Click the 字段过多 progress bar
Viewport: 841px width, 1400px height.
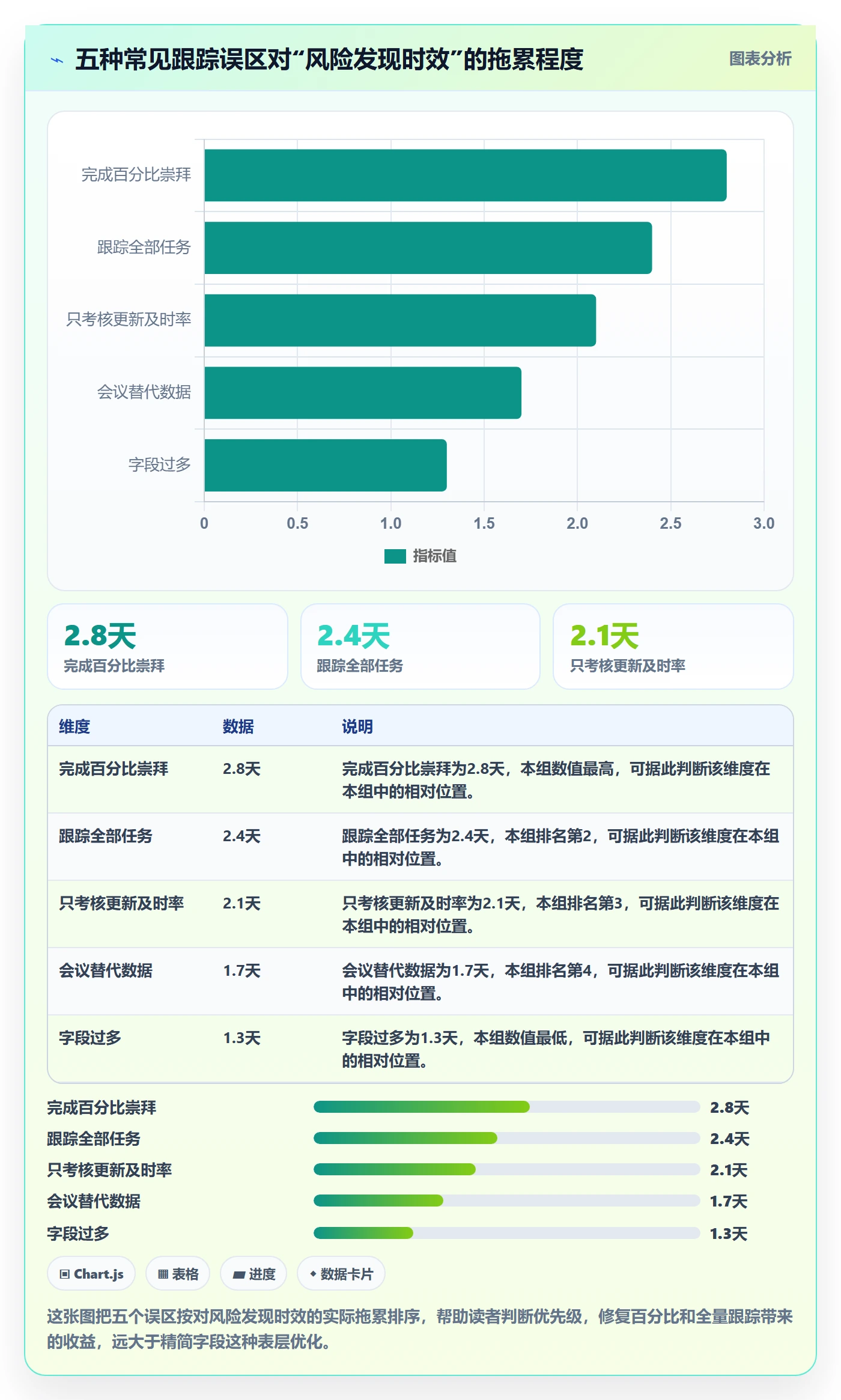point(506,1233)
